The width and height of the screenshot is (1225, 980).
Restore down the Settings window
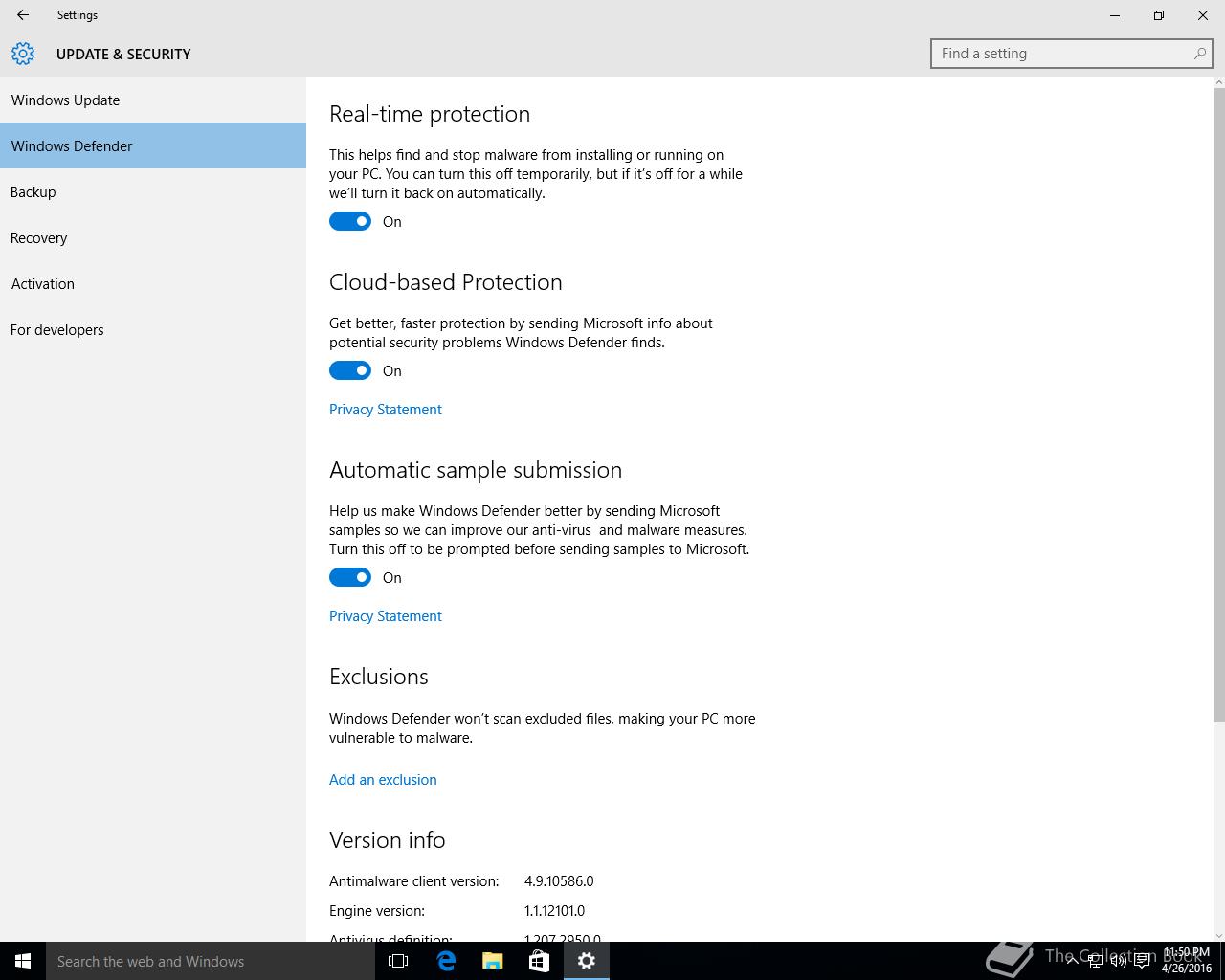point(1159,15)
